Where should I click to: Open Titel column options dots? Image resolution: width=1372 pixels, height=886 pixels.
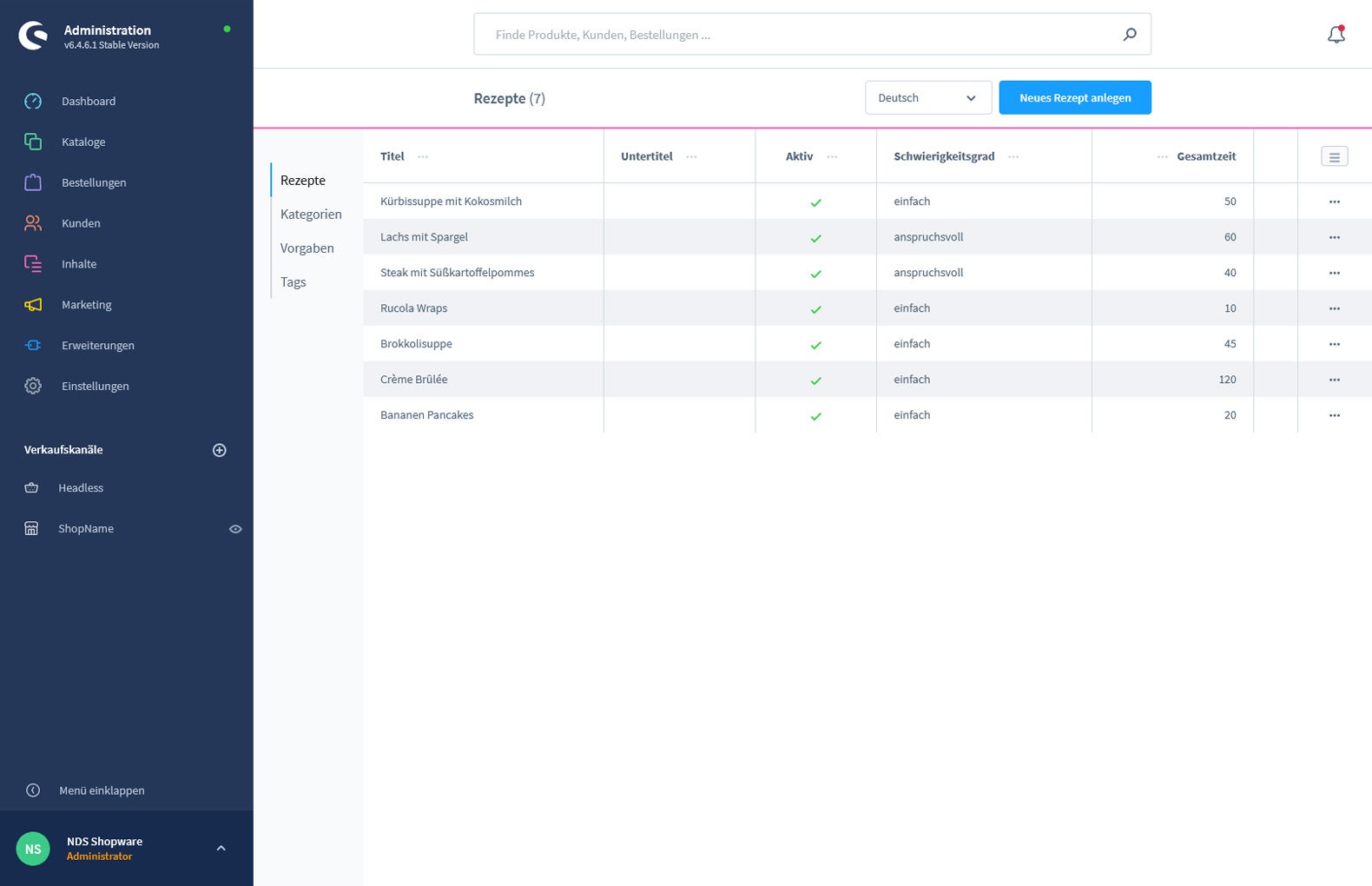[423, 156]
